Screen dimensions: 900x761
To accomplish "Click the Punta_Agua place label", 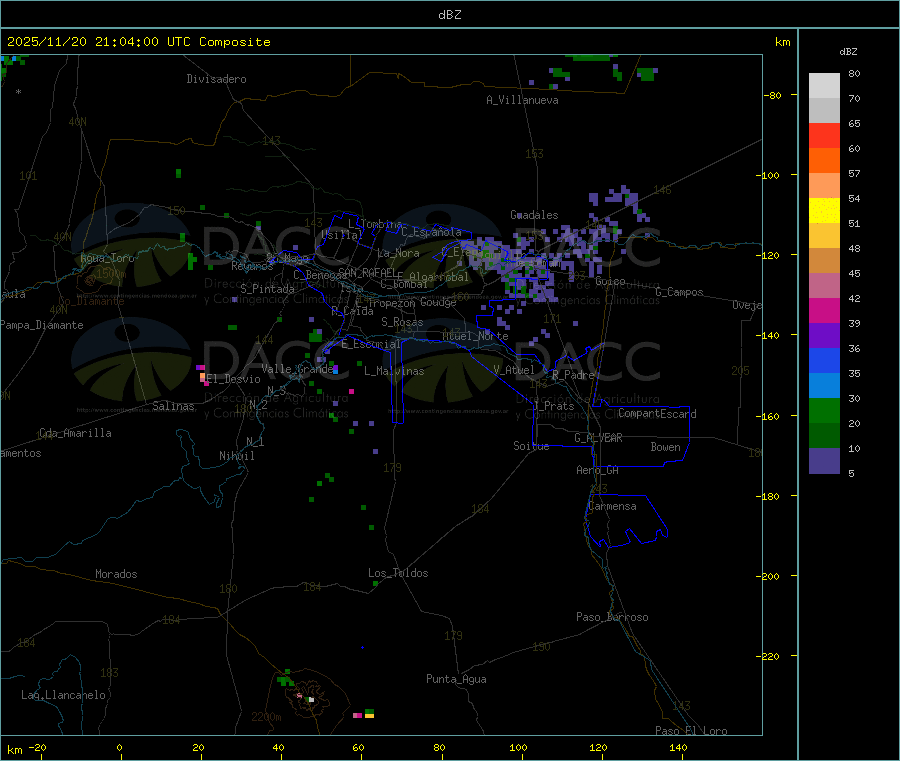I will click(456, 679).
